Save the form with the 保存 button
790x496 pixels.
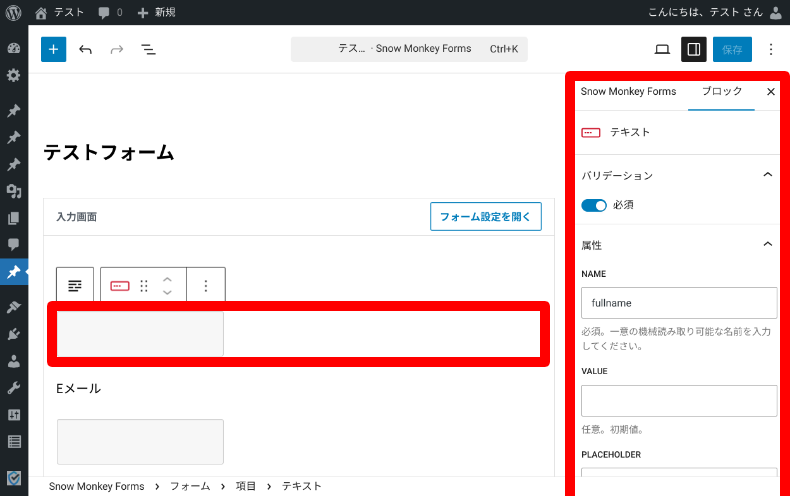click(732, 49)
